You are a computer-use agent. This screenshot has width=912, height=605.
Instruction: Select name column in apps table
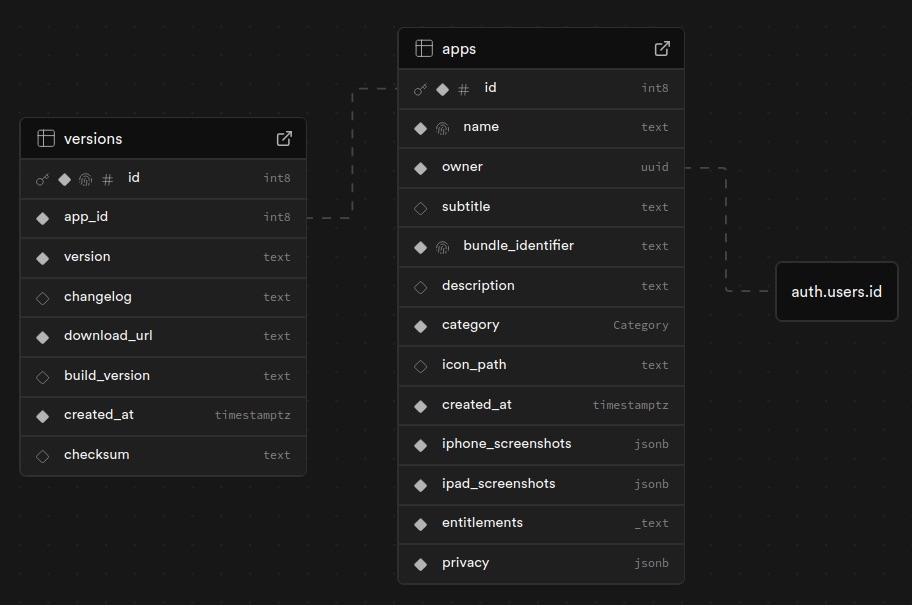pos(481,127)
